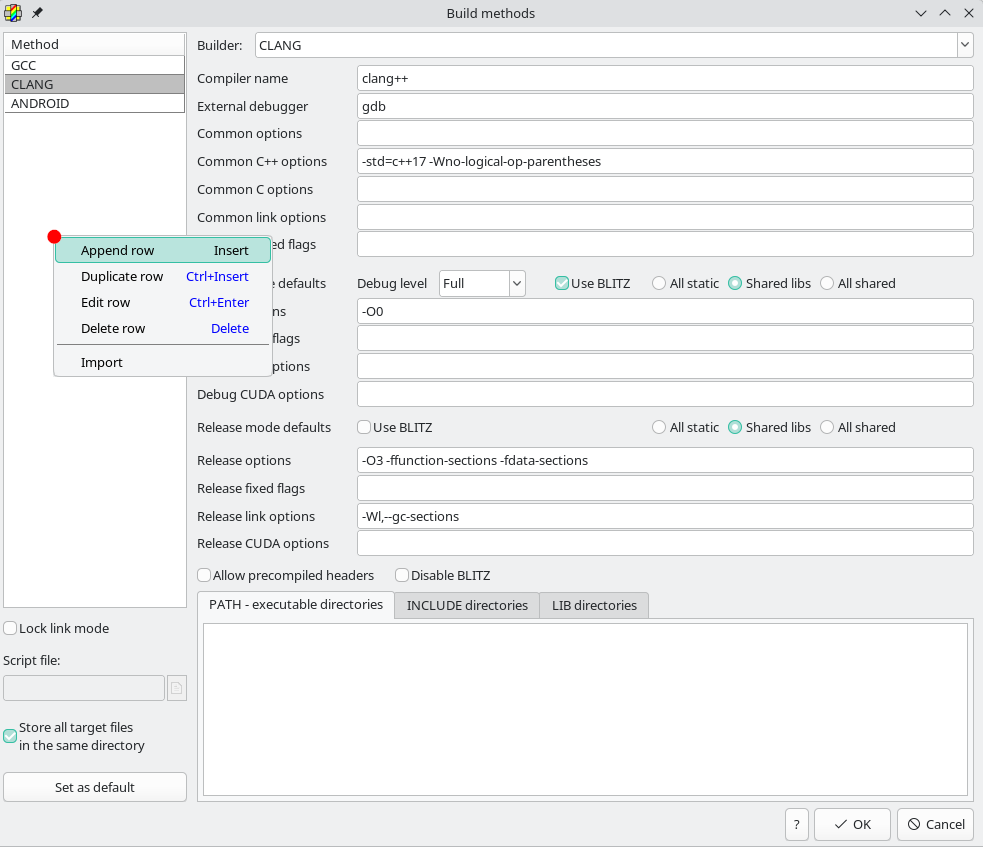This screenshot has width=983, height=847.
Task: Select All static for release mode
Action: click(x=659, y=427)
